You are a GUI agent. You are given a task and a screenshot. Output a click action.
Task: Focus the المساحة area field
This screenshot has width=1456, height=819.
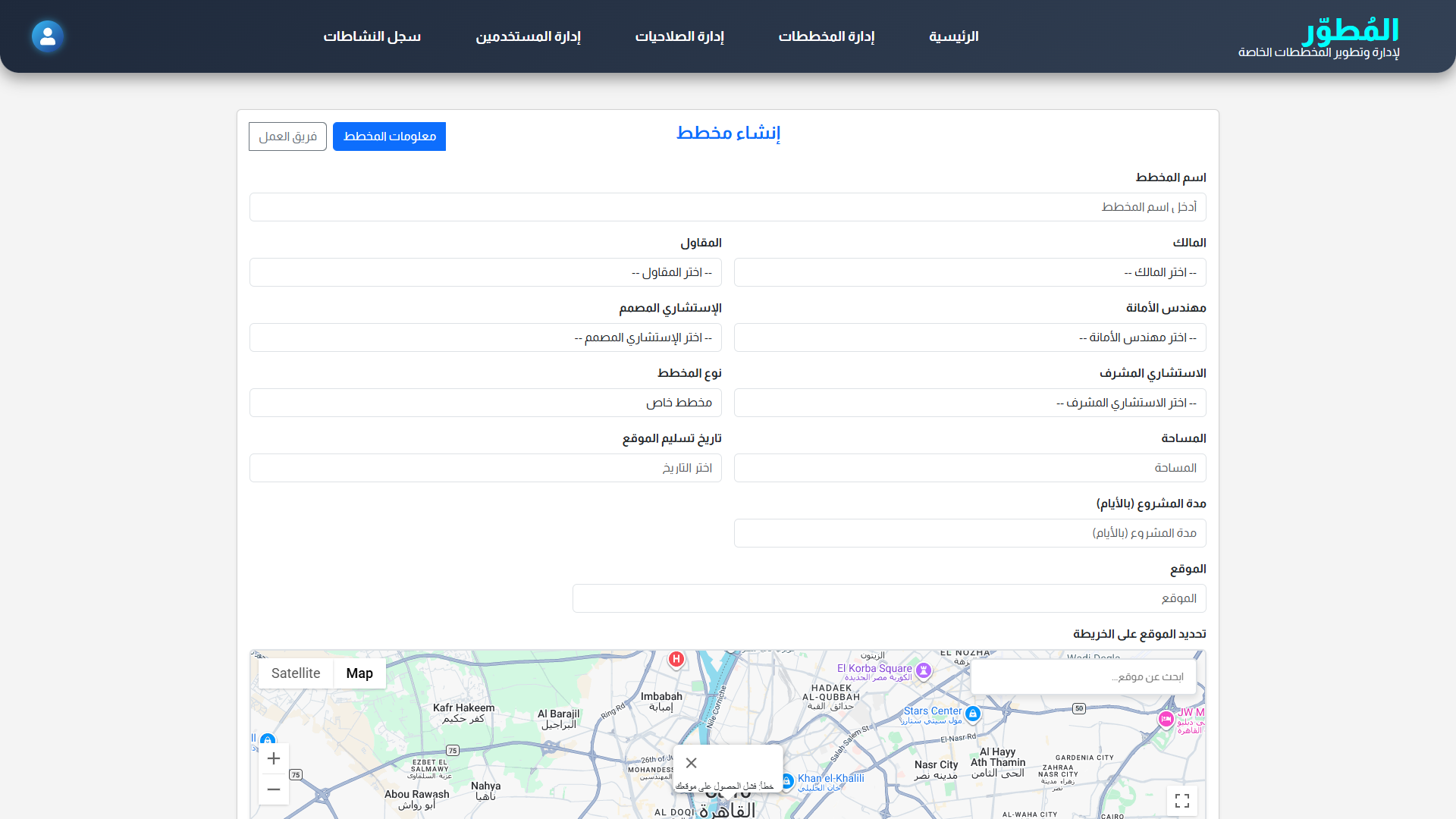click(x=970, y=468)
